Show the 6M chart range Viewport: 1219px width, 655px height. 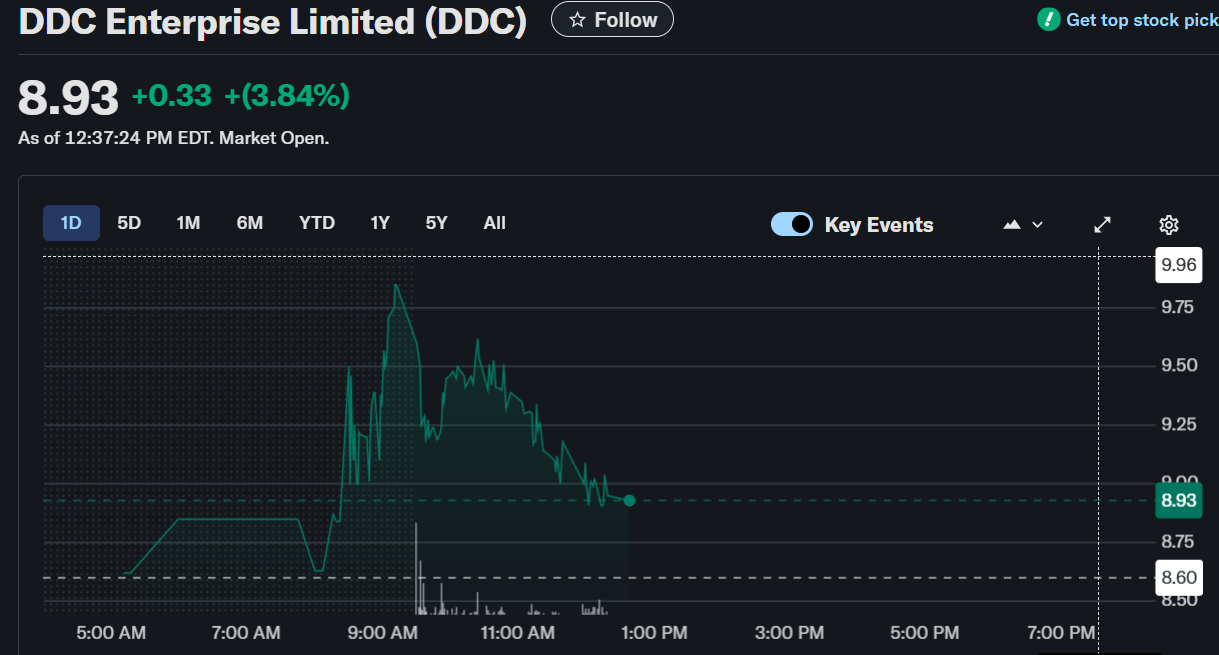(250, 223)
